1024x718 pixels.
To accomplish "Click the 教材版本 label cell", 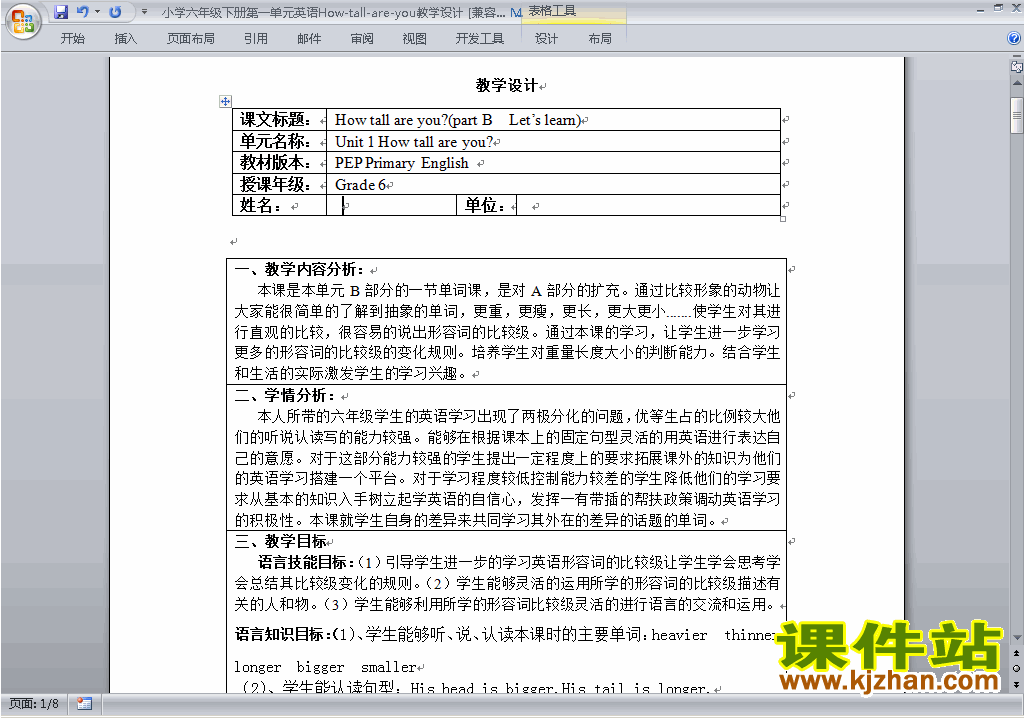I will [x=280, y=163].
